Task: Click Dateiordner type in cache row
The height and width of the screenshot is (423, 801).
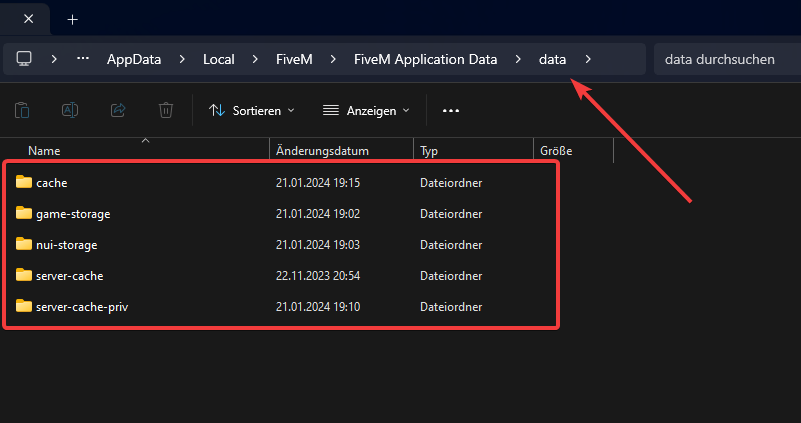Action: 451,183
